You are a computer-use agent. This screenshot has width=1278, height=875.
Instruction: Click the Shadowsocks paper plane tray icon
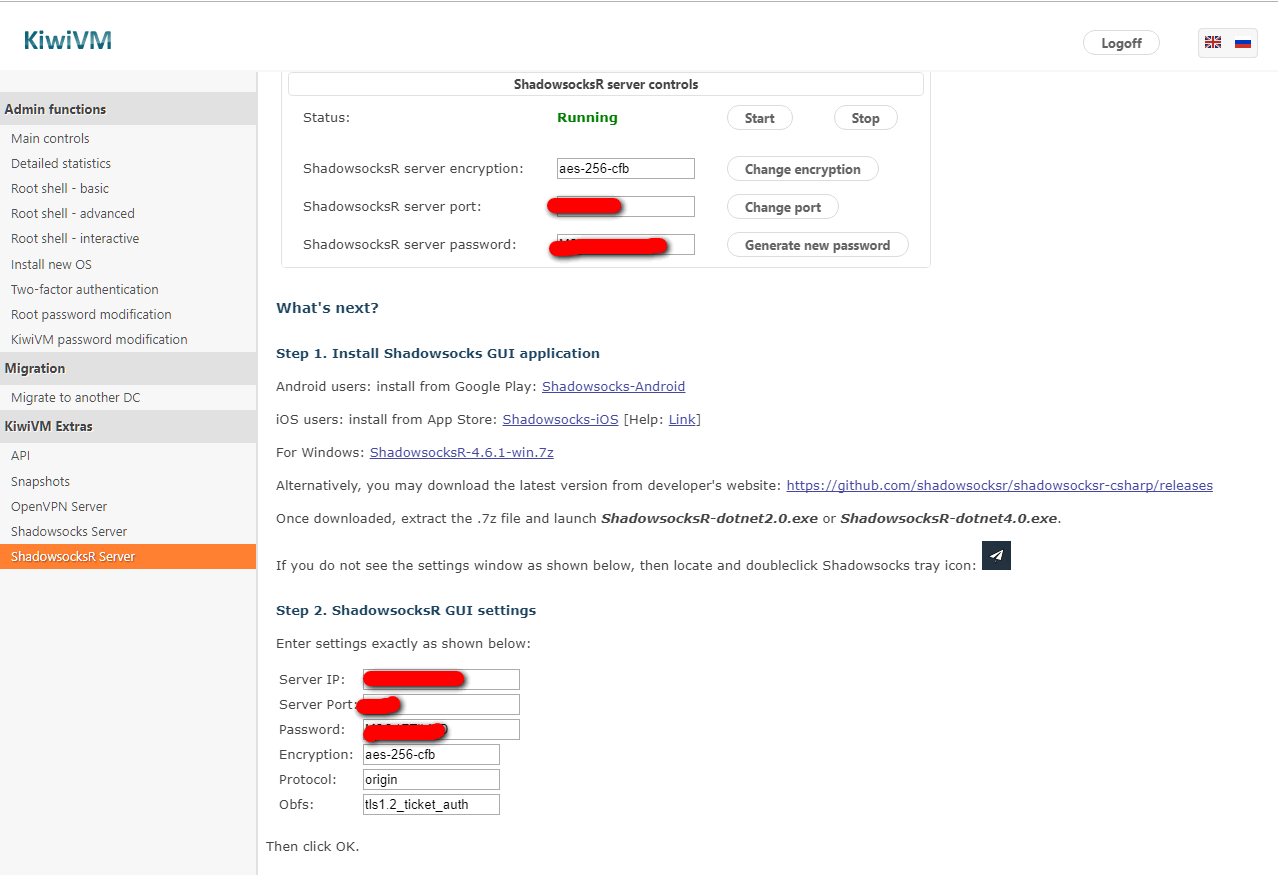996,555
